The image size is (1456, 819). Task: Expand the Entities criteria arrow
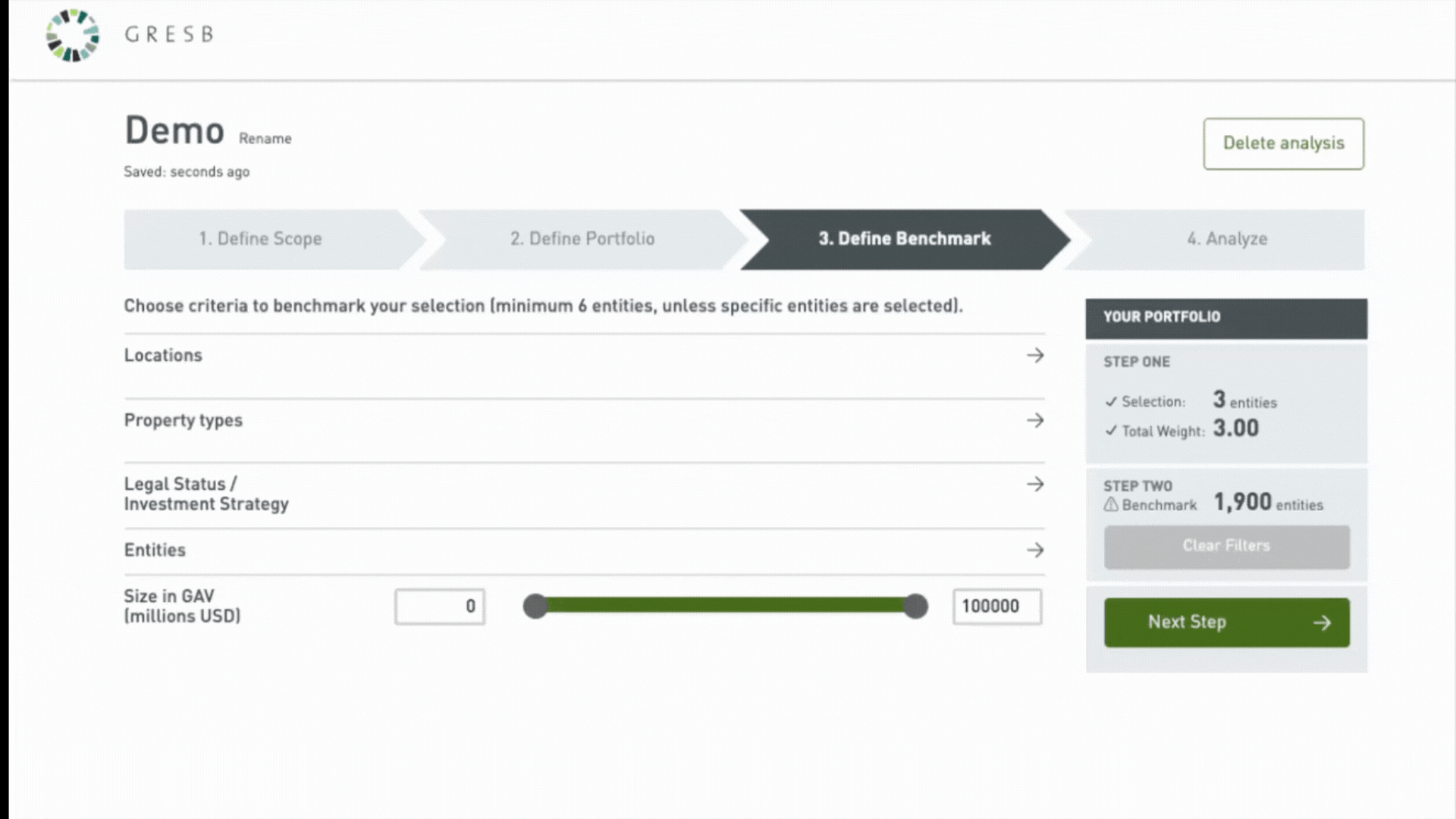1035,550
